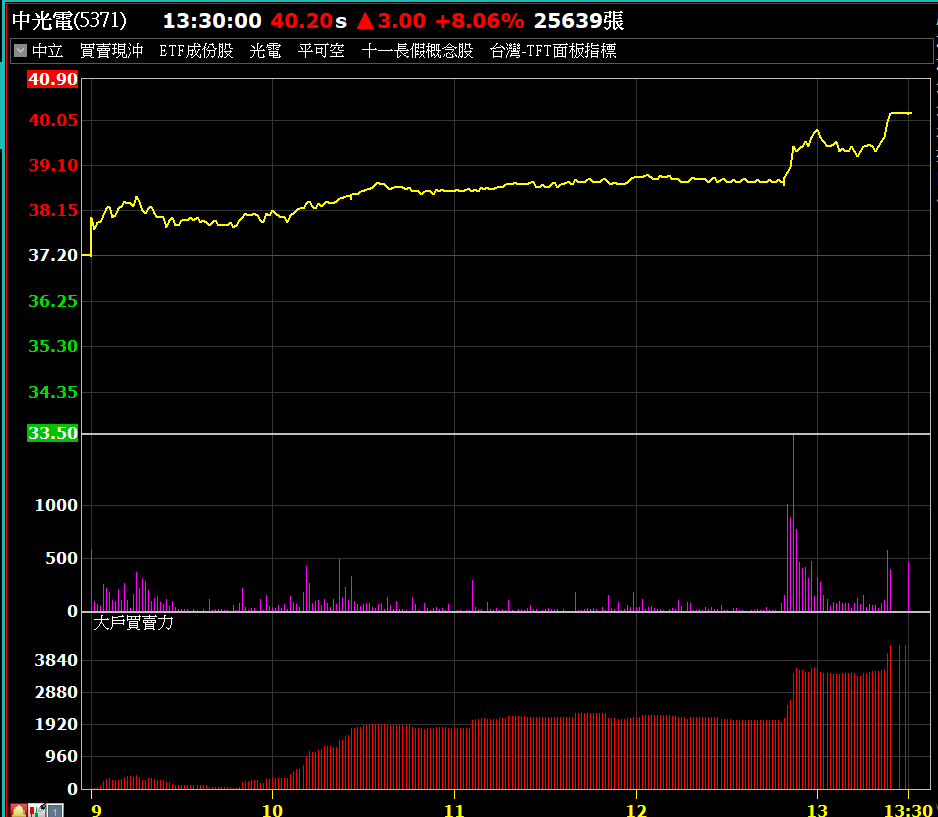Click the price change ▲3.00
This screenshot has height=817, width=938.
[391, 21]
